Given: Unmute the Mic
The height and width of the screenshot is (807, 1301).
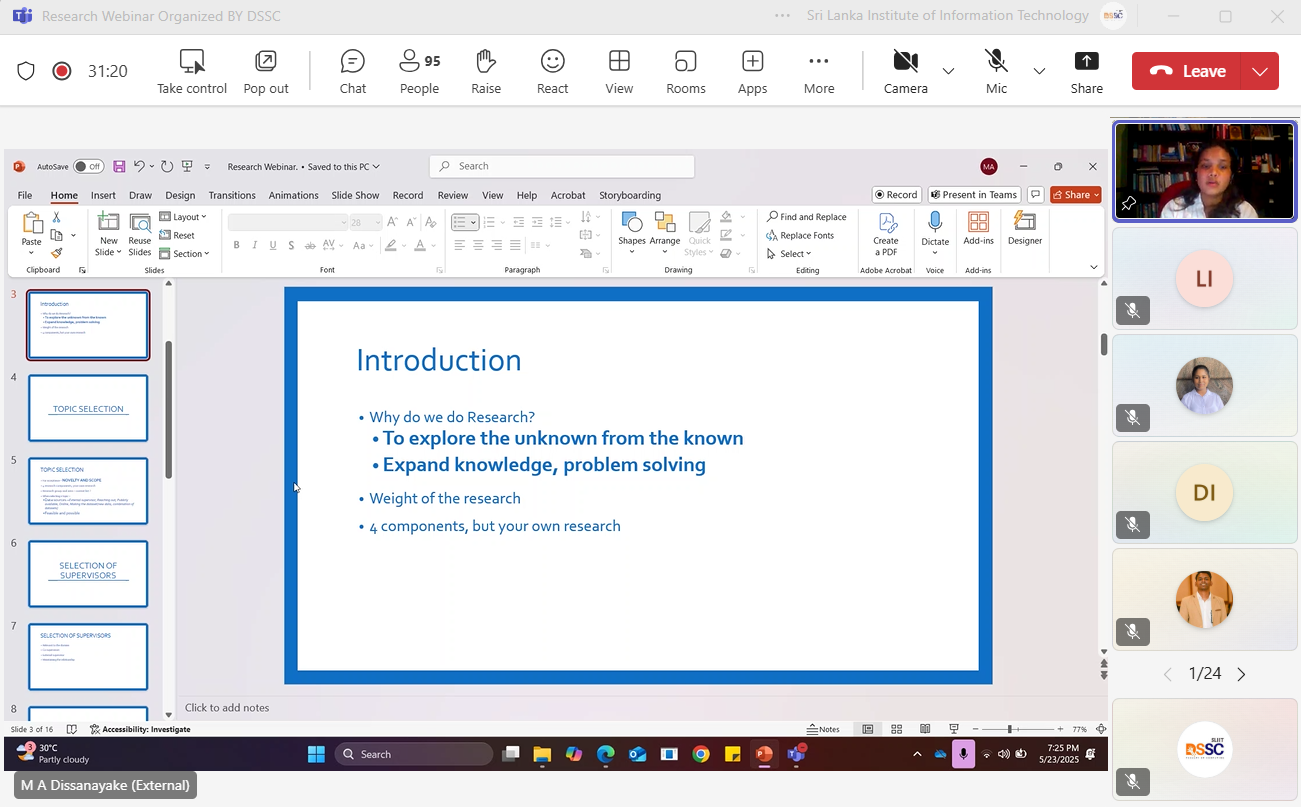Looking at the screenshot, I should [996, 71].
